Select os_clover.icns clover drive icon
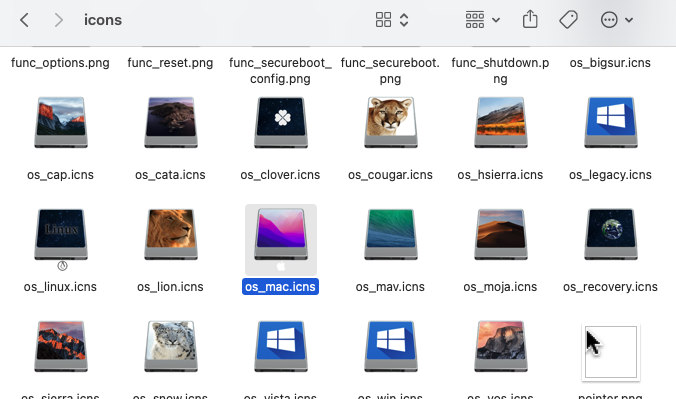Screen dimensions: 676x399 tap(281, 123)
